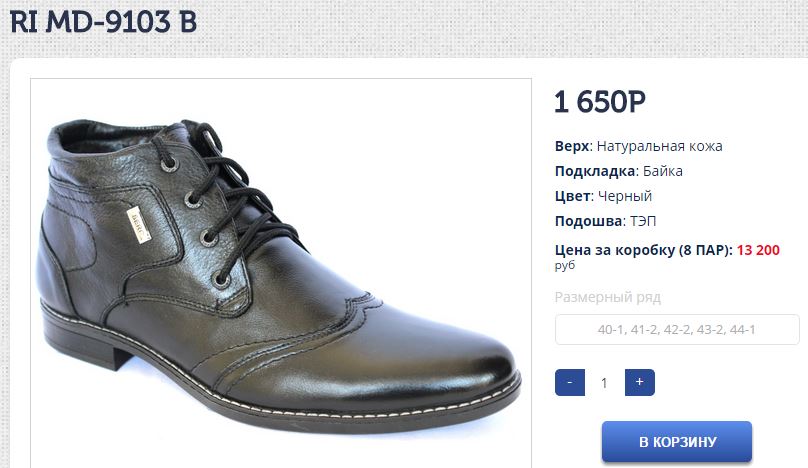Select the size range field 40-1, 41-2
808x468 pixels.
pyautogui.click(x=677, y=329)
